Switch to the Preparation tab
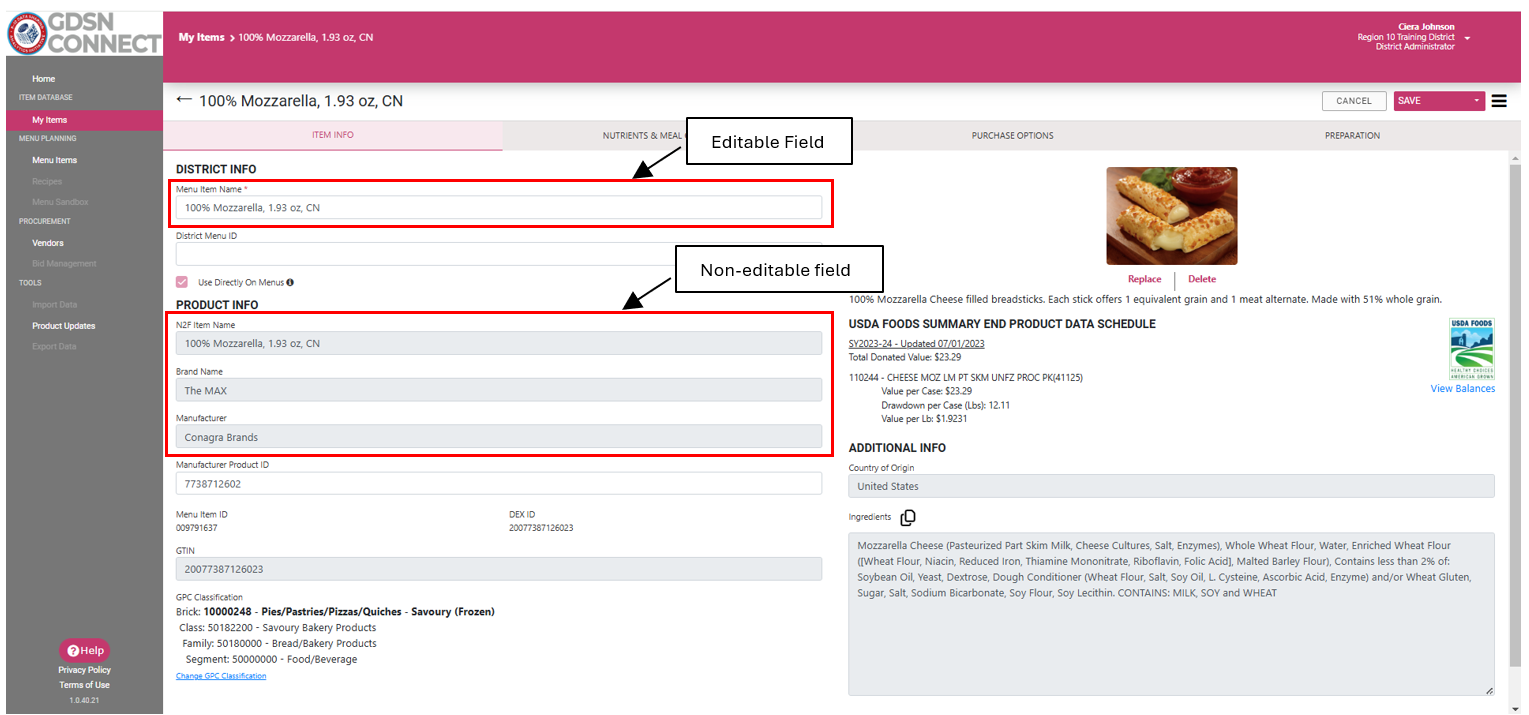 [1352, 135]
